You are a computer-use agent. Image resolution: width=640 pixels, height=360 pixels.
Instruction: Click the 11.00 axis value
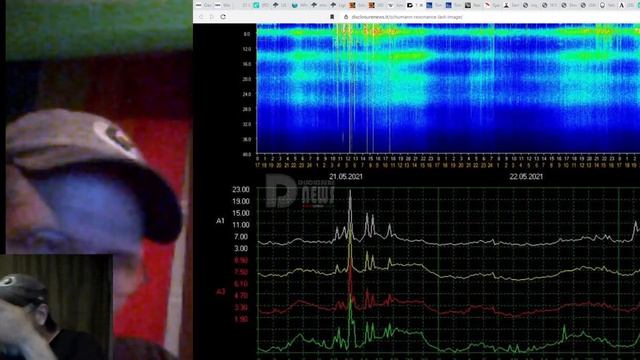pyautogui.click(x=241, y=225)
